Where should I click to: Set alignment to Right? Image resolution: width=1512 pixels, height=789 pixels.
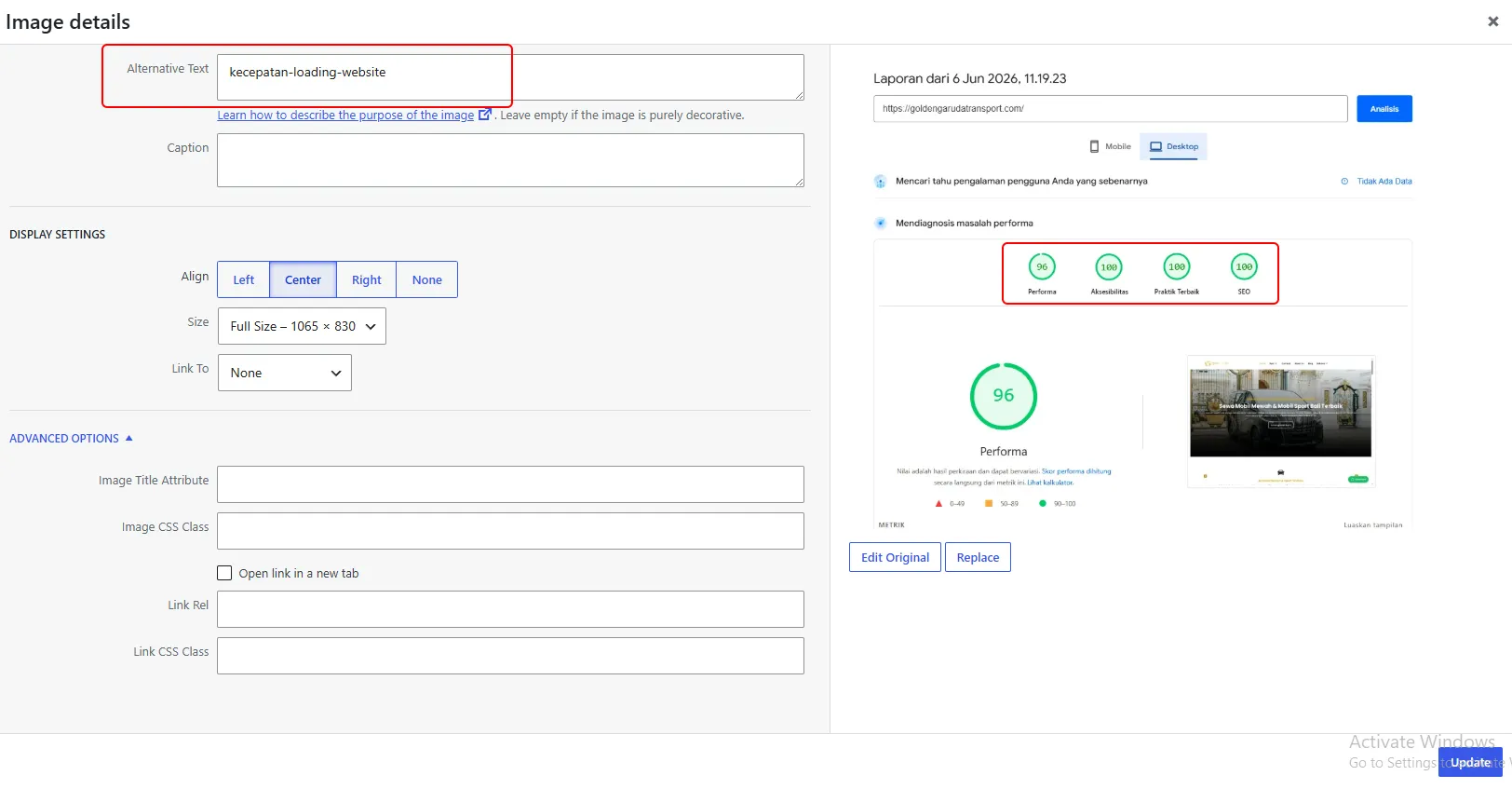(x=367, y=279)
